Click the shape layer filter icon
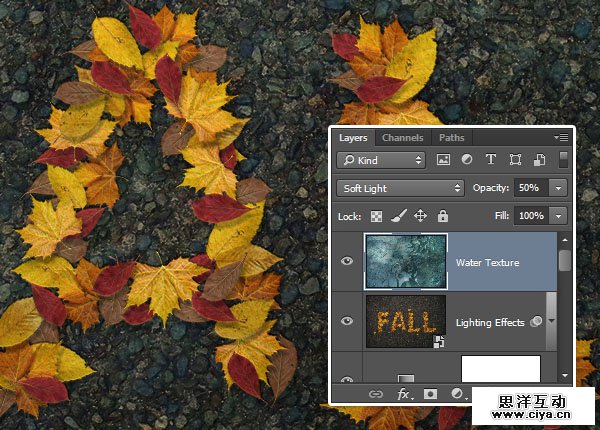Screen dimensions: 600x430 (515, 159)
